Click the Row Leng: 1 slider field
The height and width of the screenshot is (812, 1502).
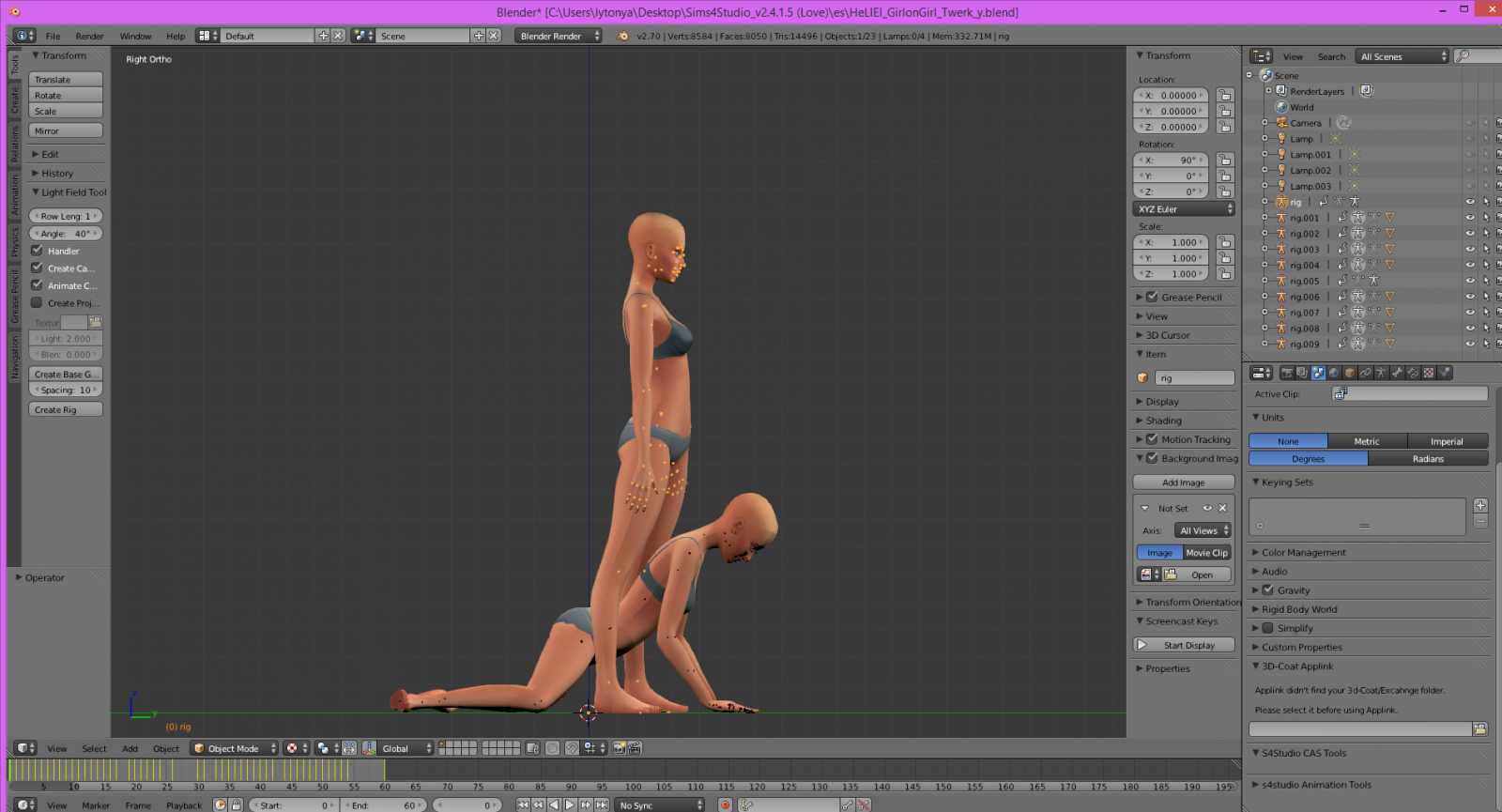(66, 216)
